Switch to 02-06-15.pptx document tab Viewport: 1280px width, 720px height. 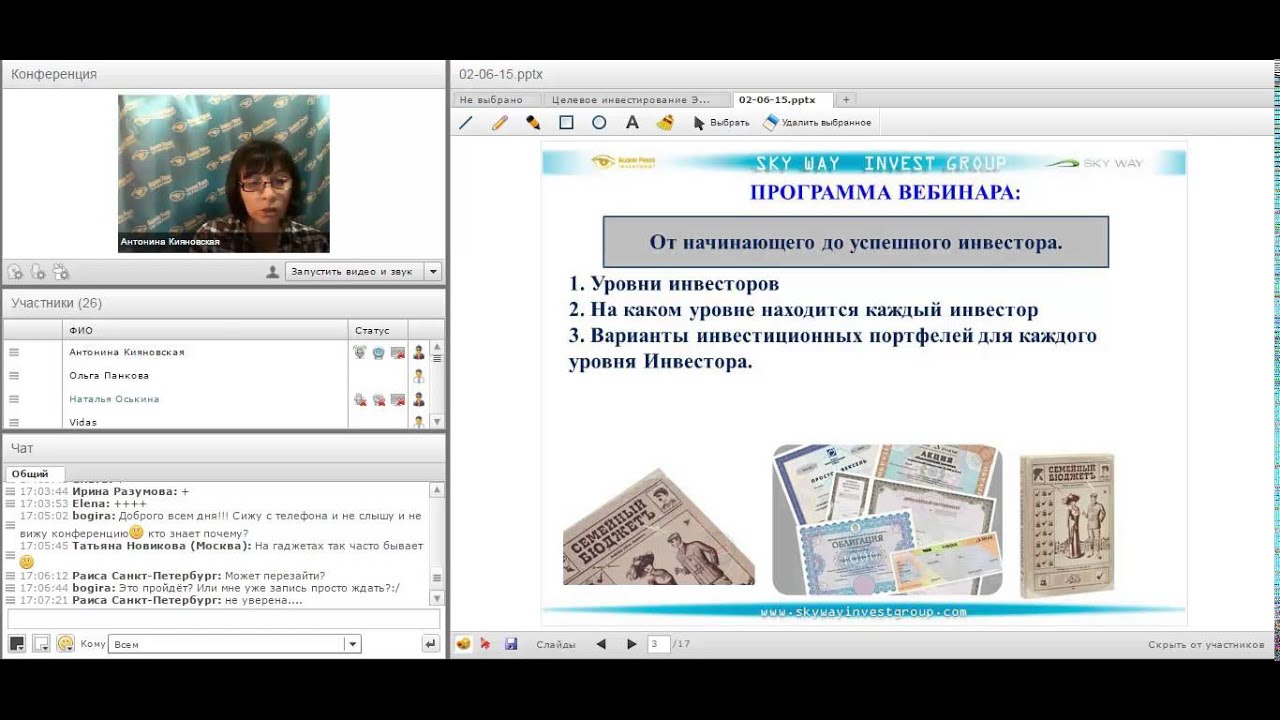coord(783,100)
